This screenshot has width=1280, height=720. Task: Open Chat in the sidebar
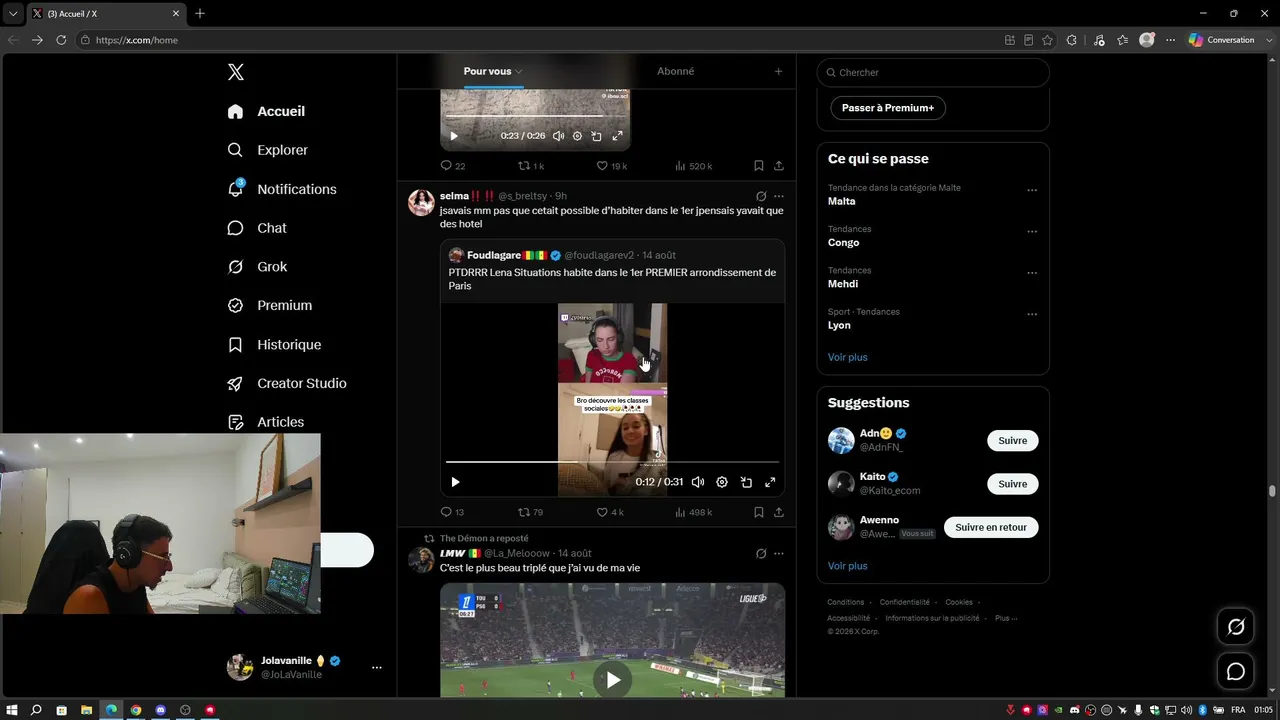point(257,228)
